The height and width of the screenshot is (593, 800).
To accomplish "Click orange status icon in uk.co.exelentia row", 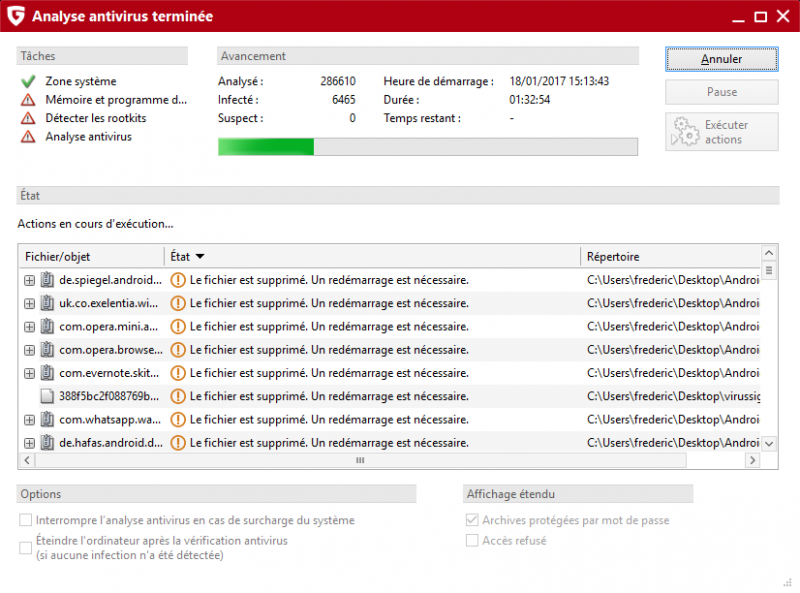I will 178,303.
